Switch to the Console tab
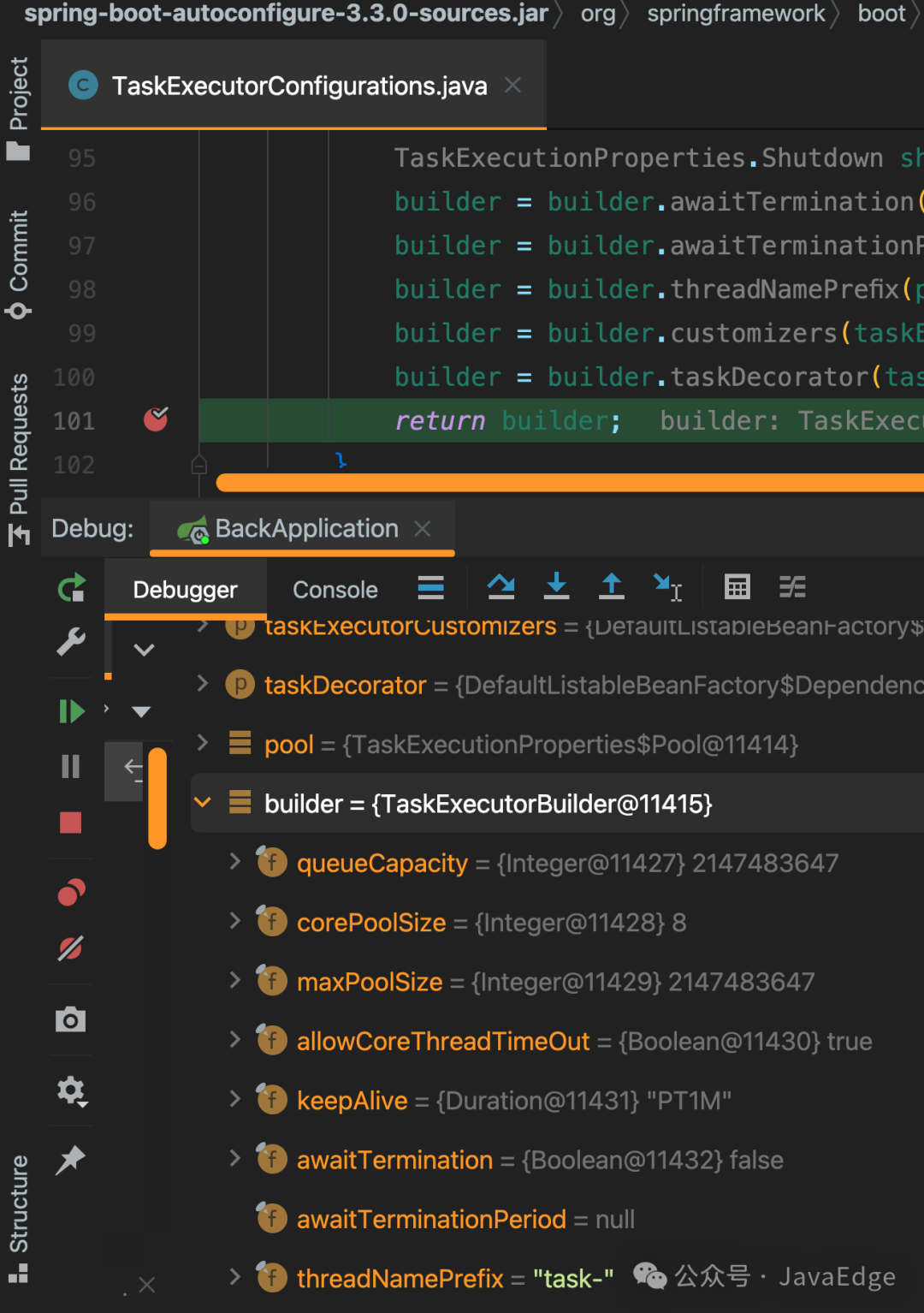This screenshot has width=924, height=1313. point(335,590)
